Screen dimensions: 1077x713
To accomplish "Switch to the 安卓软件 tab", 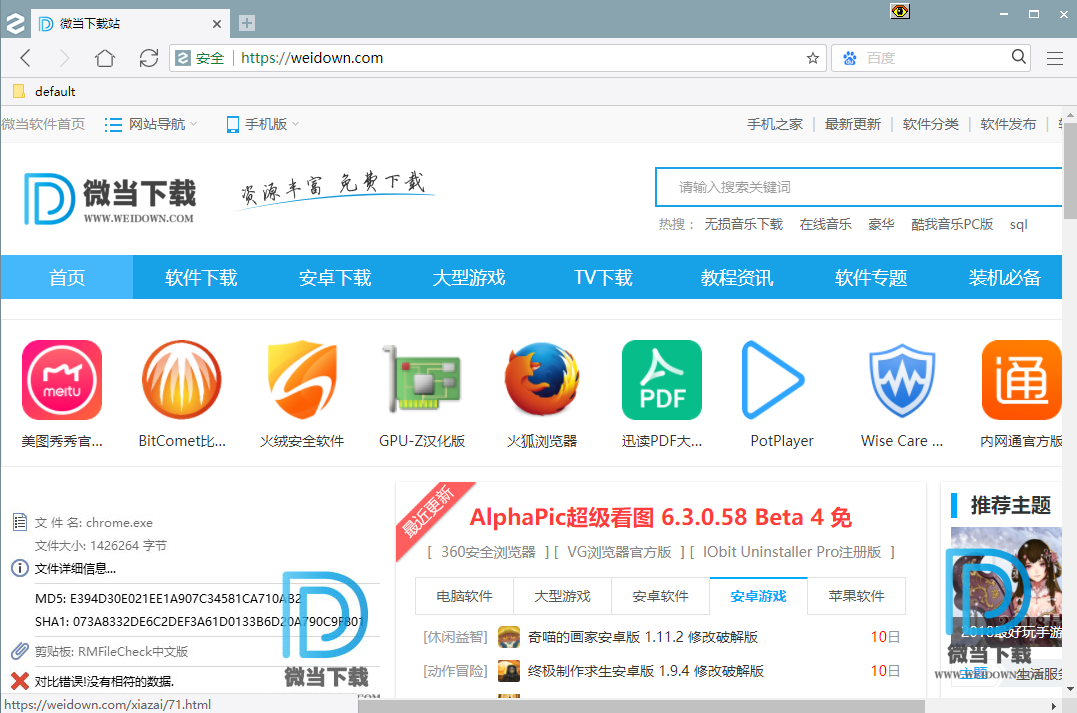I will tap(660, 596).
